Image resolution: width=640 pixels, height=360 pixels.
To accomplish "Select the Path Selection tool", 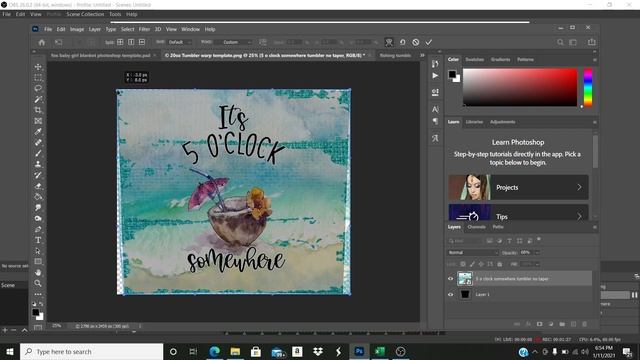I will (38, 251).
